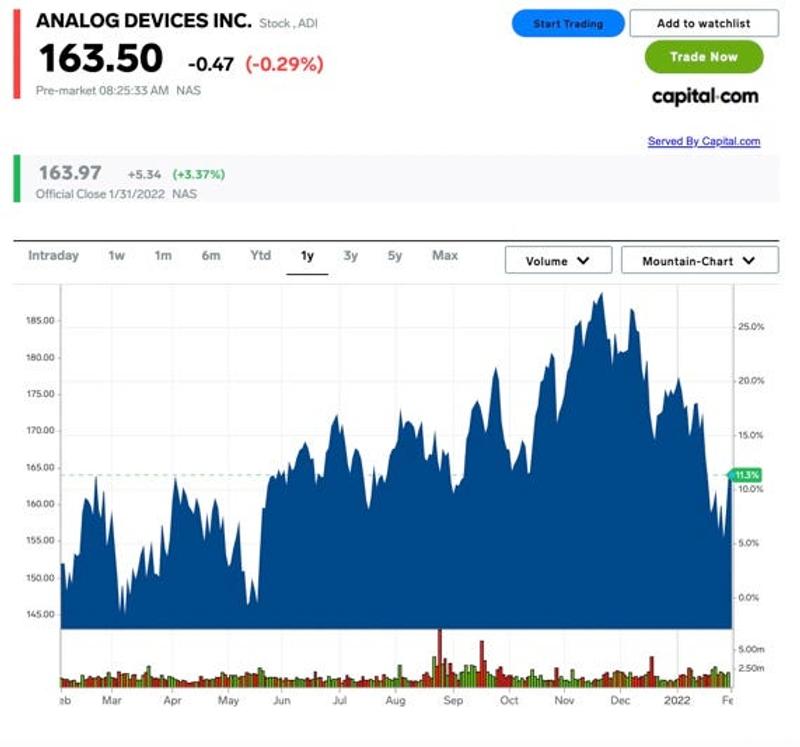This screenshot has height=747, width=800.
Task: Click the 145.00 price axis label
Action: click(x=40, y=614)
